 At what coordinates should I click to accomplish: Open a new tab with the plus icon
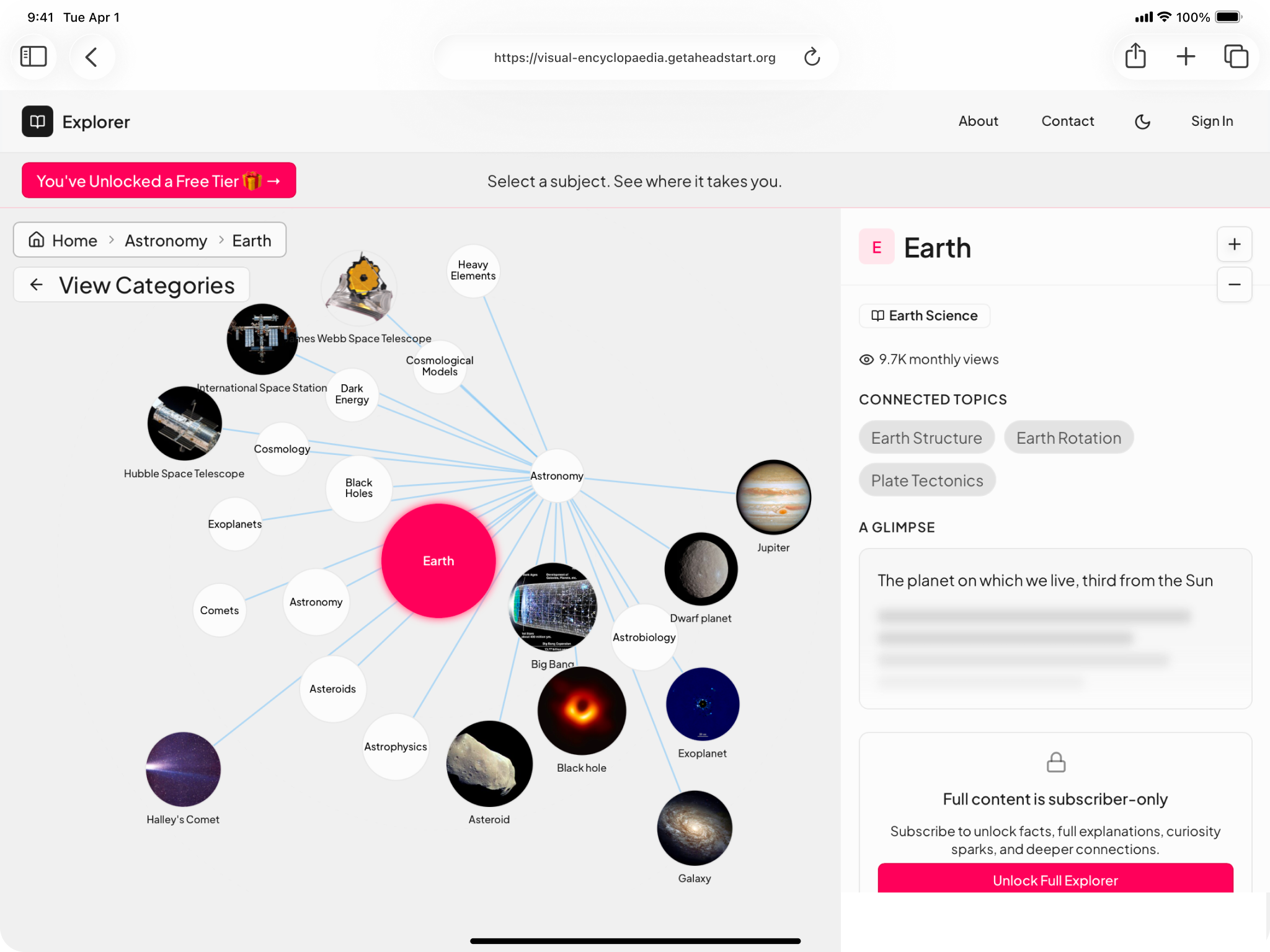tap(1185, 56)
